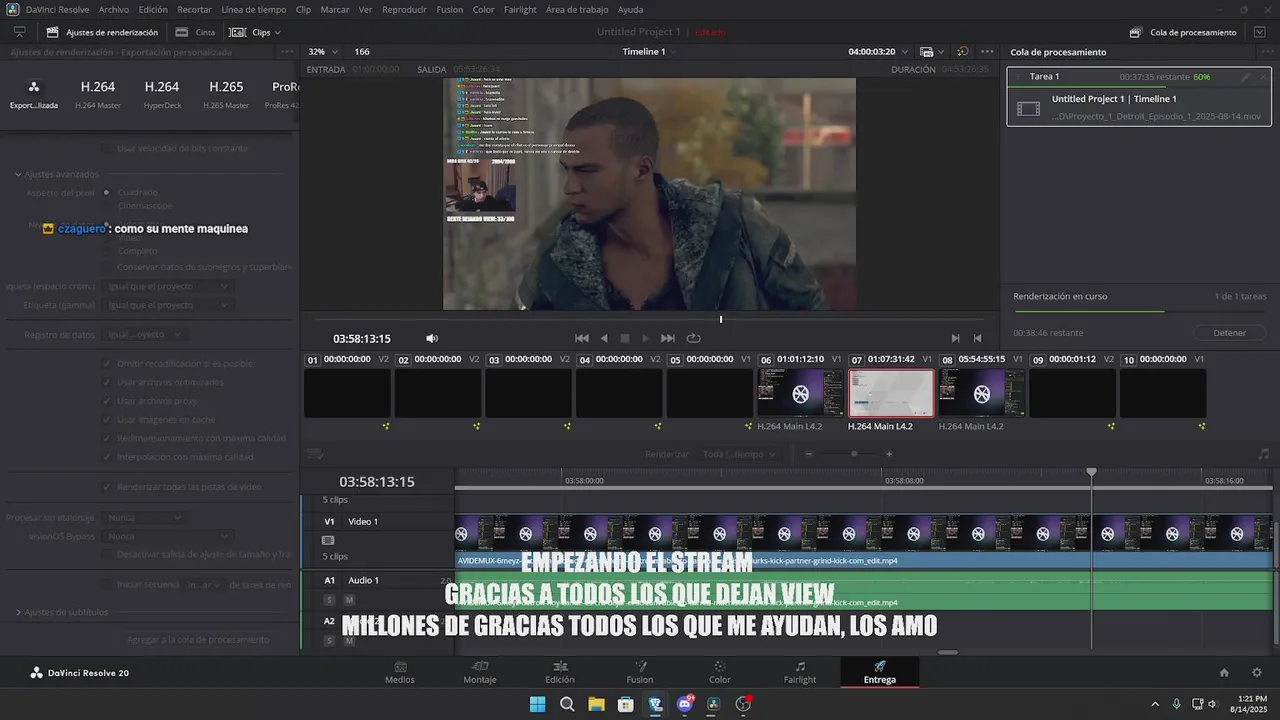Play forward button
This screenshot has height=720, width=1280.
click(645, 339)
